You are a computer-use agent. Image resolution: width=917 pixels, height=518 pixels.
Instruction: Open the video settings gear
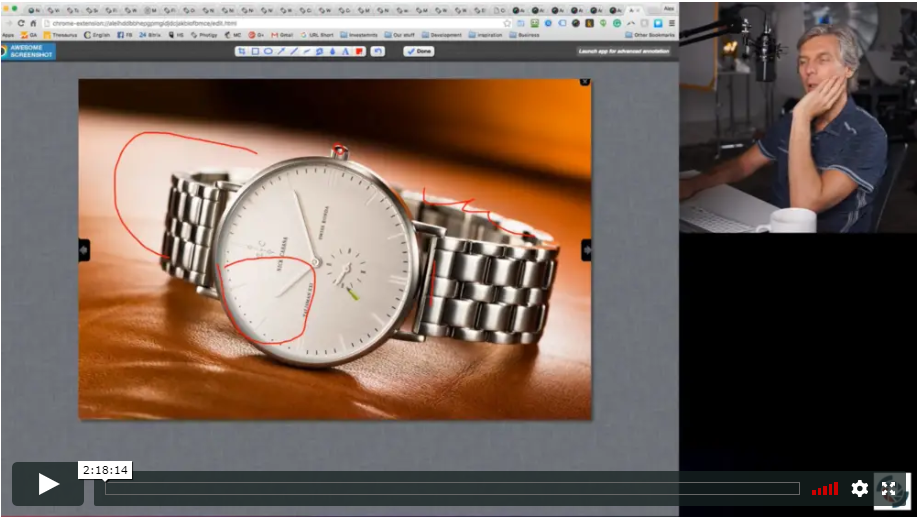(859, 488)
